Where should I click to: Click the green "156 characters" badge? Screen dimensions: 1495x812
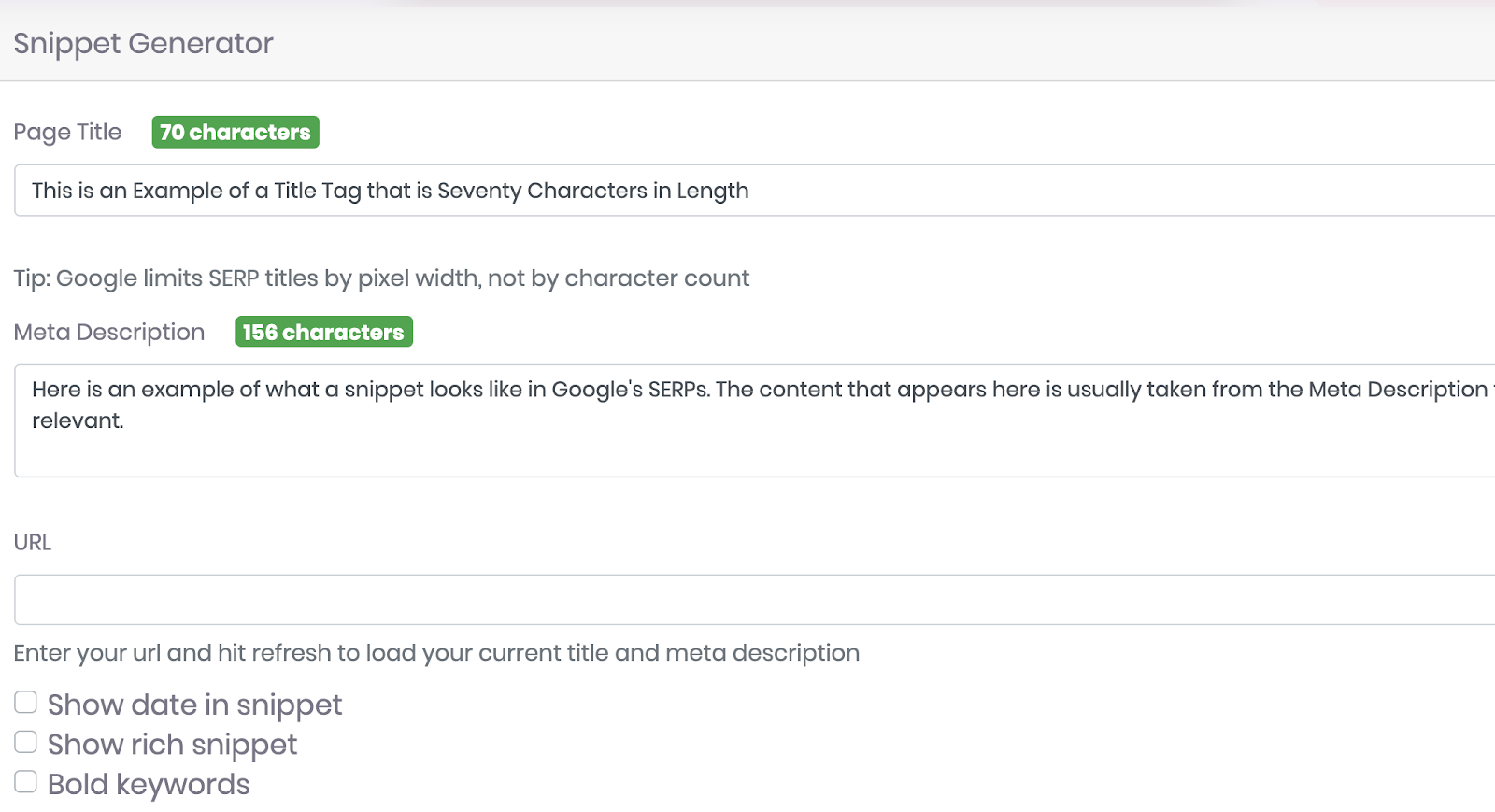[323, 332]
